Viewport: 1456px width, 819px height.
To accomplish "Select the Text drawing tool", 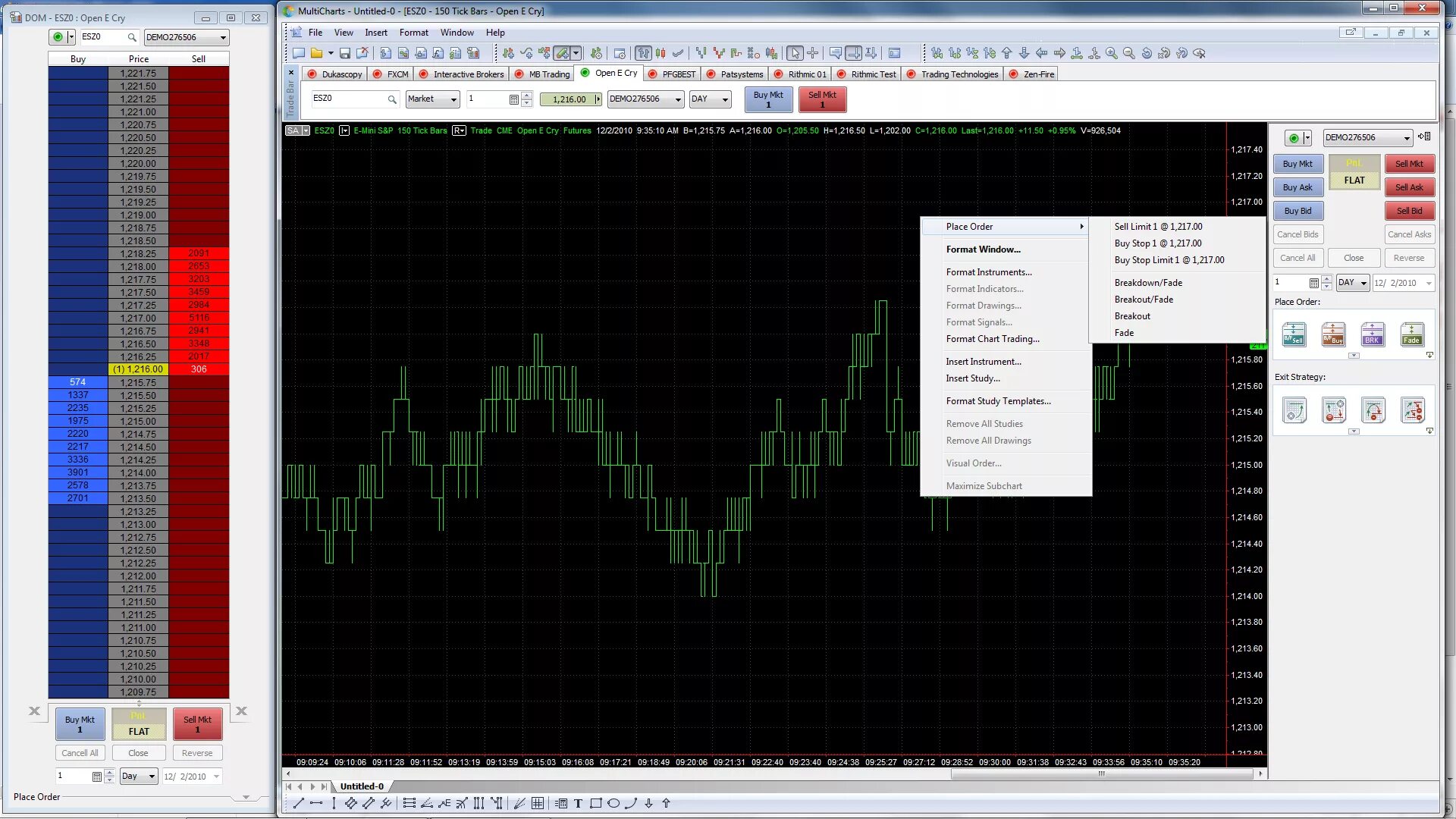I will (x=578, y=802).
